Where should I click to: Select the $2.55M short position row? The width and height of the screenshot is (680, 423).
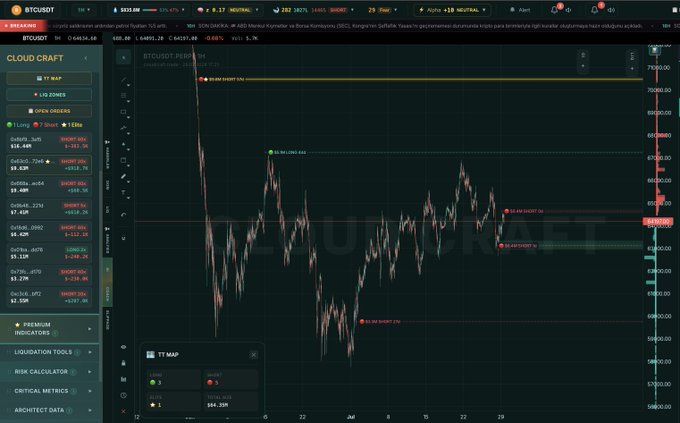coord(49,297)
